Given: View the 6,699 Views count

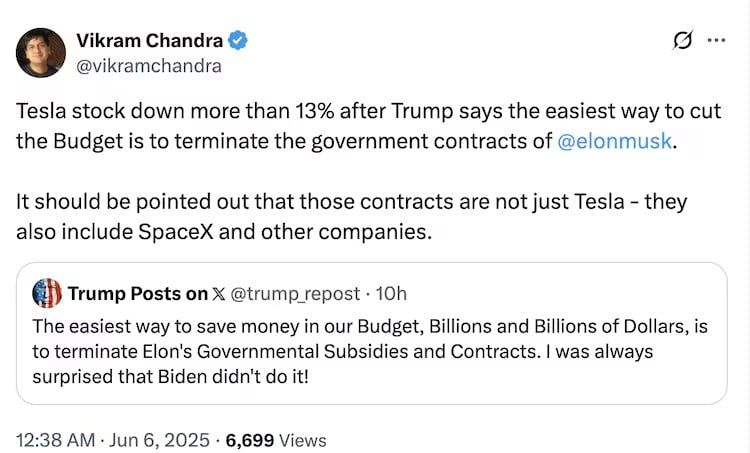Looking at the screenshot, I should click(275, 439).
